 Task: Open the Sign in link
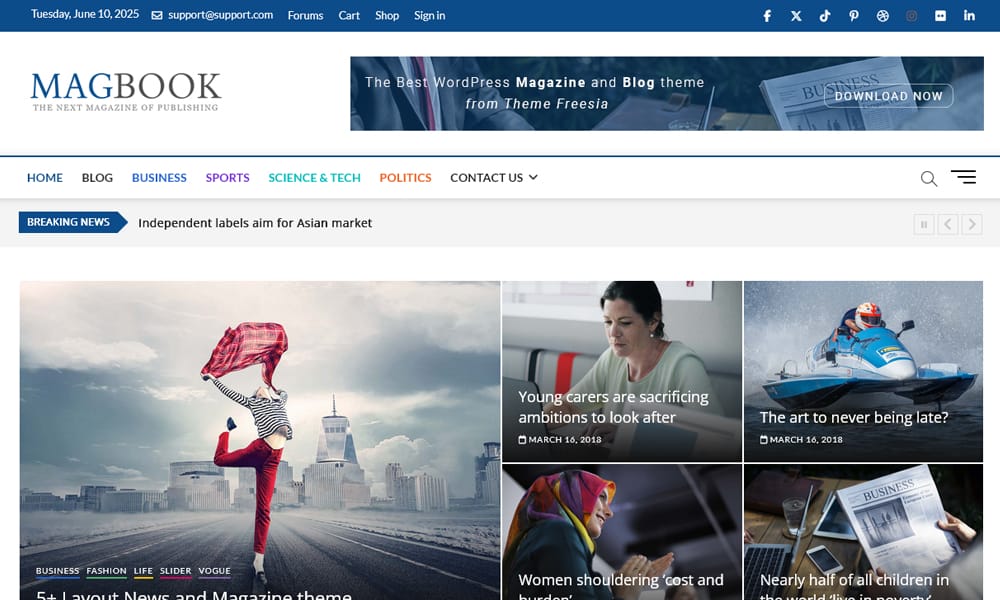[x=429, y=16]
